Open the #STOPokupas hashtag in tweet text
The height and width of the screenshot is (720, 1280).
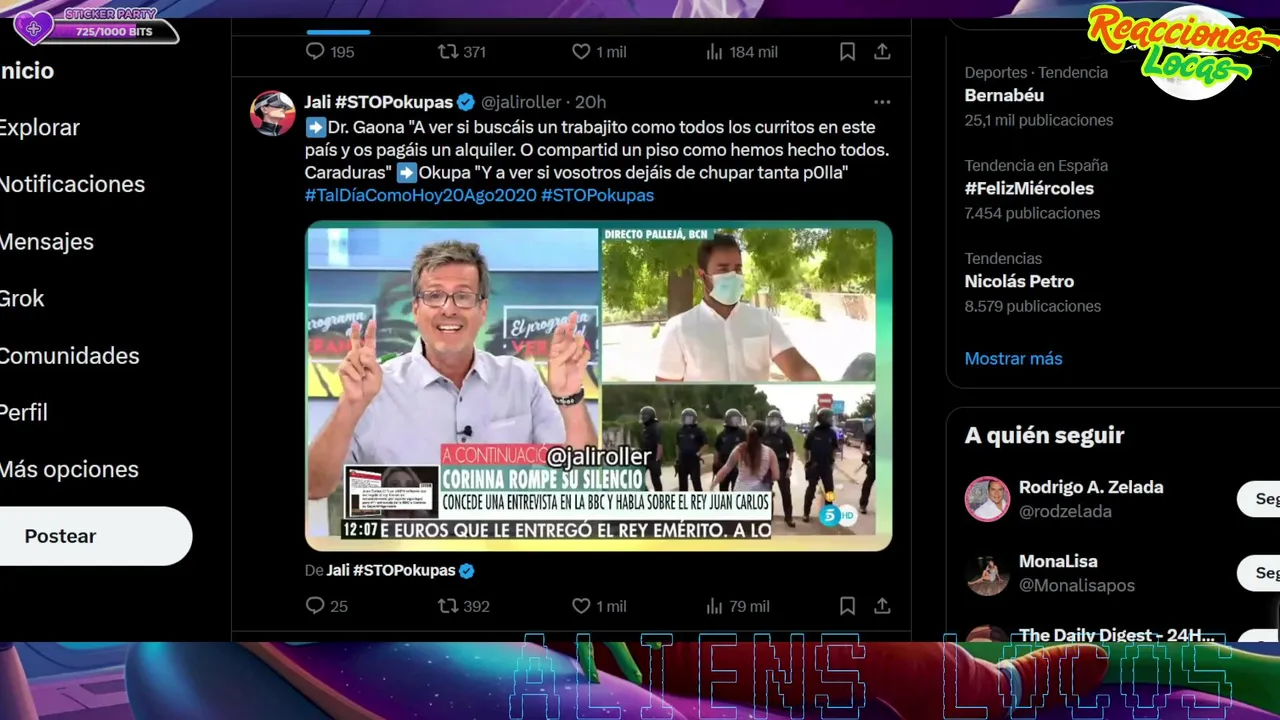tap(597, 196)
